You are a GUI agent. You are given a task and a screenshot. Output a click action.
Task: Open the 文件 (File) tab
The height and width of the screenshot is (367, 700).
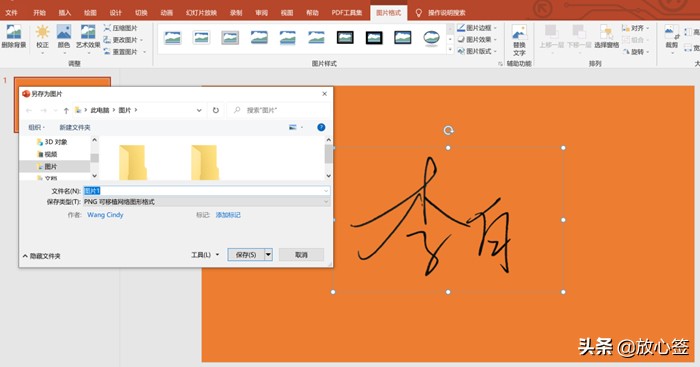[x=12, y=13]
